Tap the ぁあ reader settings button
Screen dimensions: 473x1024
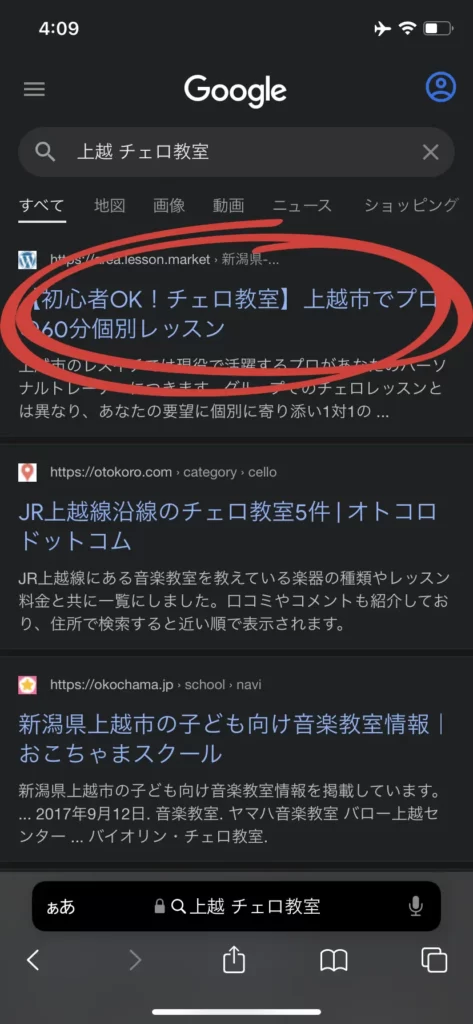click(x=61, y=907)
